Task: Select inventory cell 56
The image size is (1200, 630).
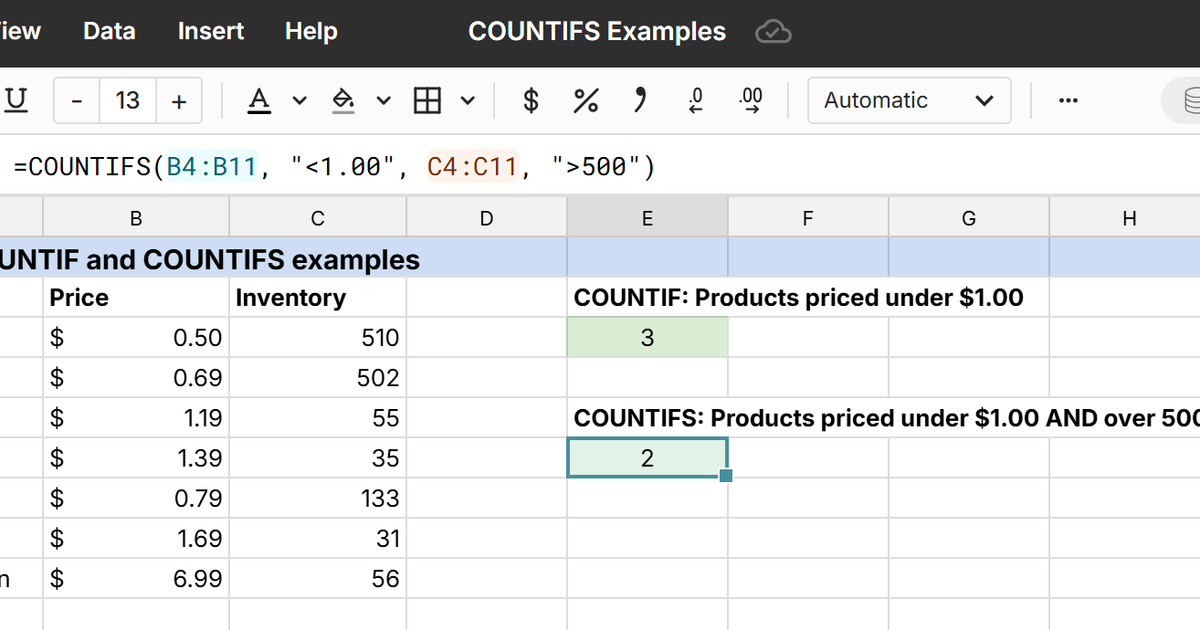Action: (x=317, y=578)
